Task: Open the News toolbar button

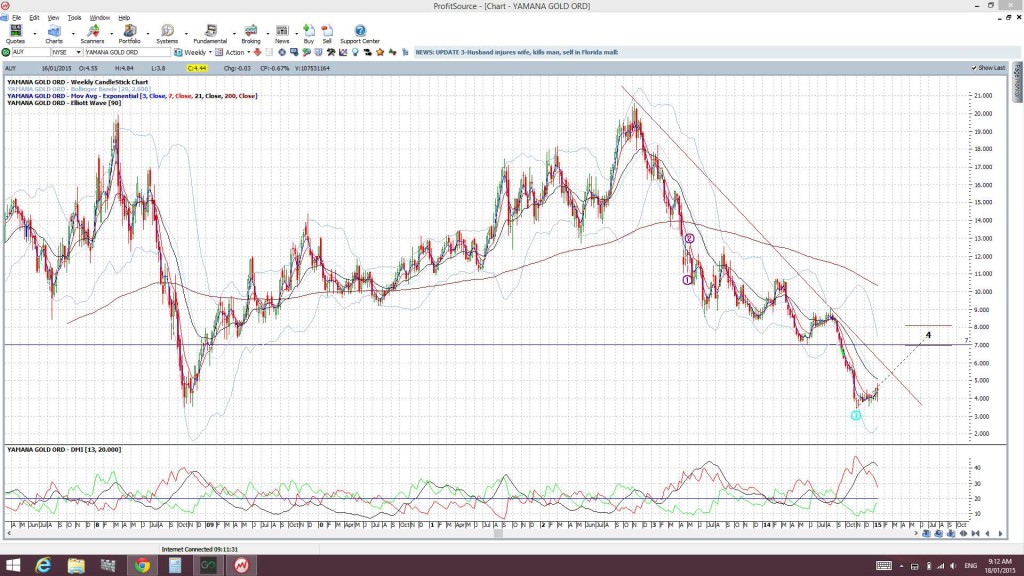Action: point(282,34)
